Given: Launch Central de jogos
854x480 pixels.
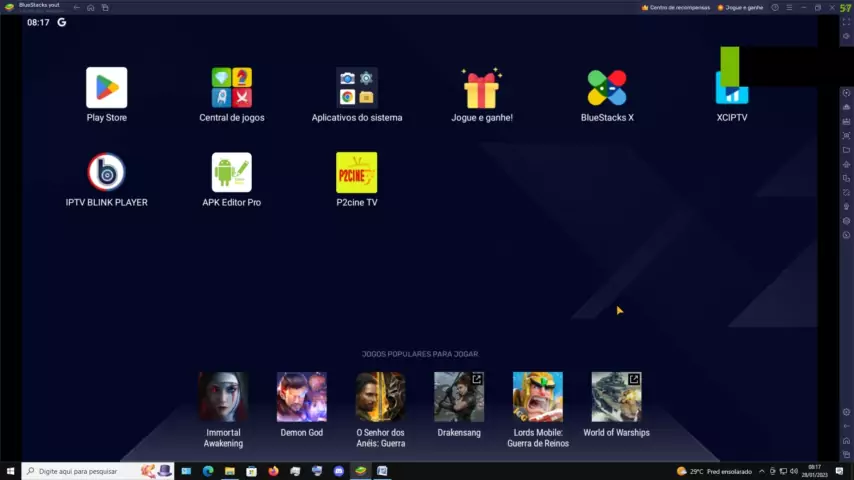Looking at the screenshot, I should pyautogui.click(x=231, y=88).
